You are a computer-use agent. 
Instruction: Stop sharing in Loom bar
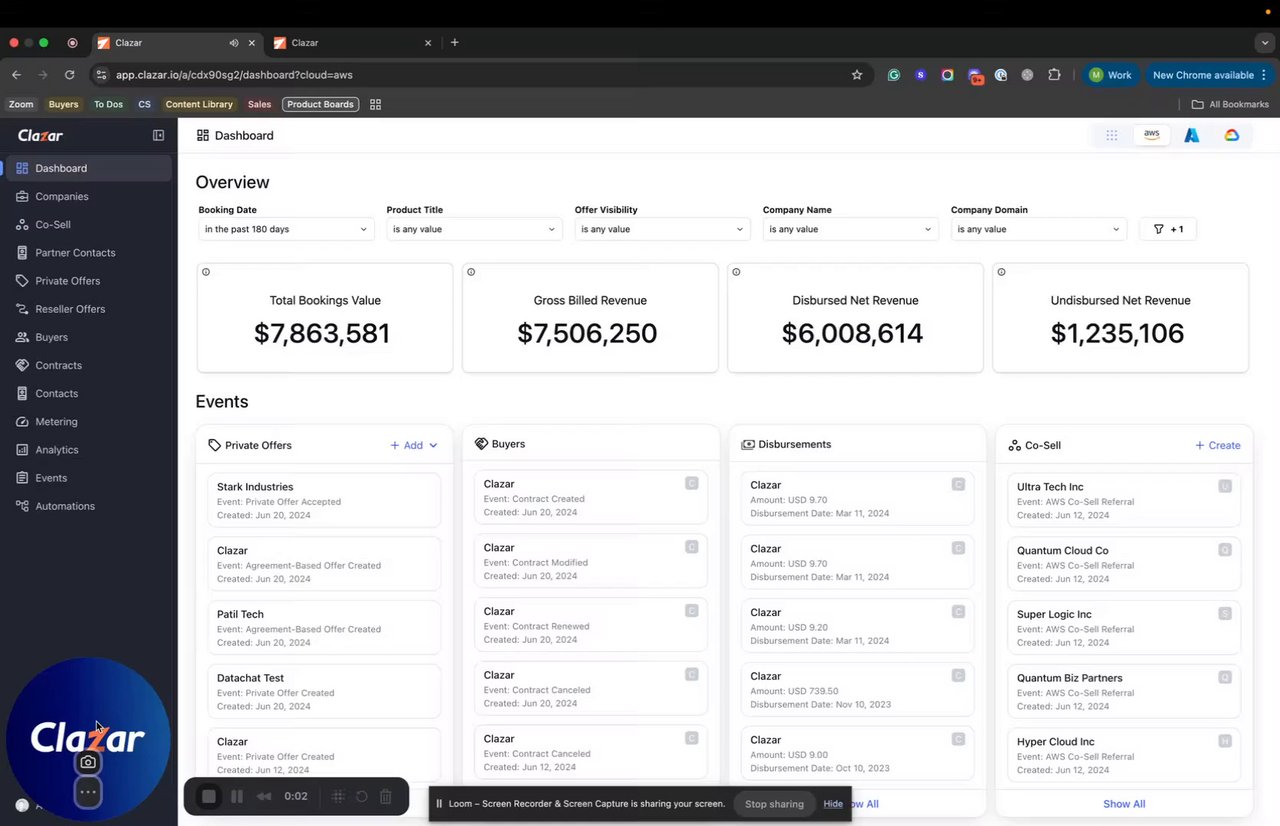pos(774,804)
